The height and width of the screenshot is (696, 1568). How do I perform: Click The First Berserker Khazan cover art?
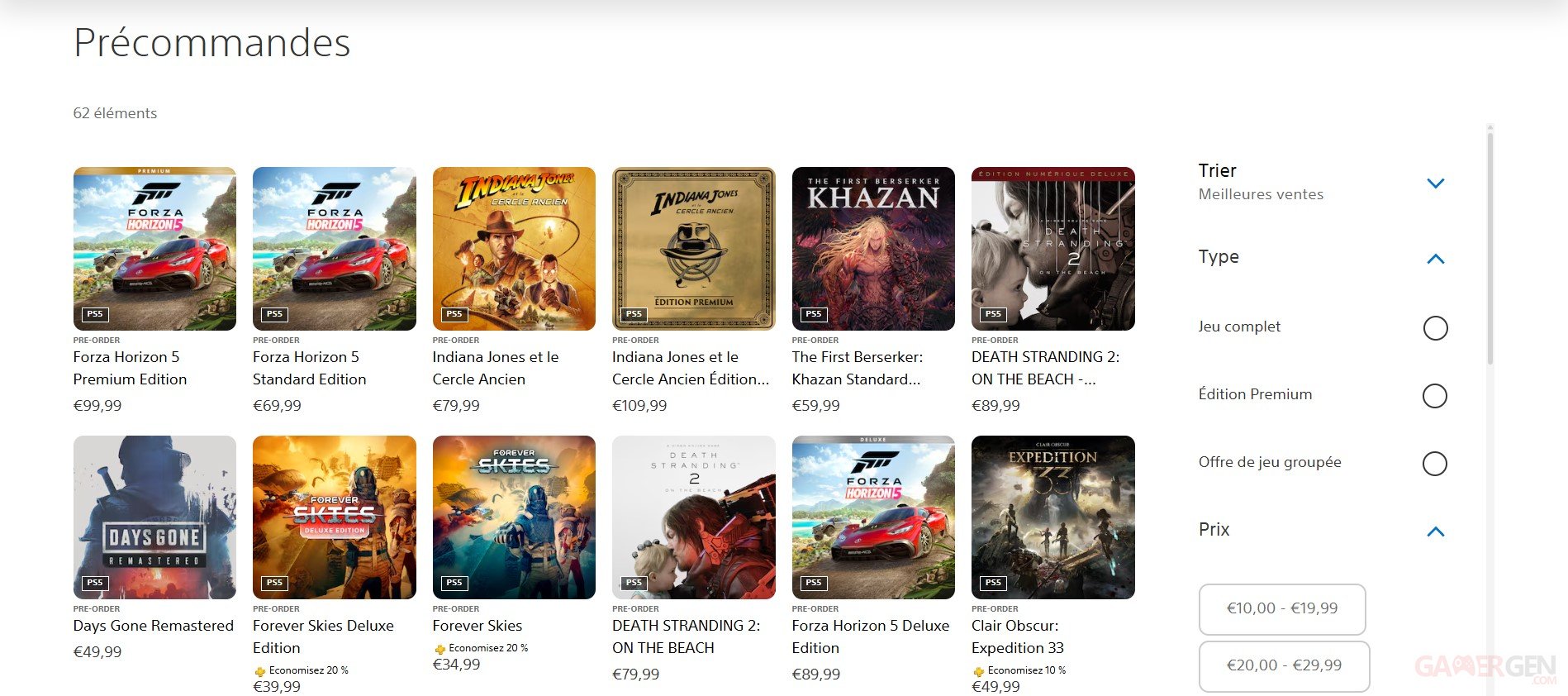point(873,248)
